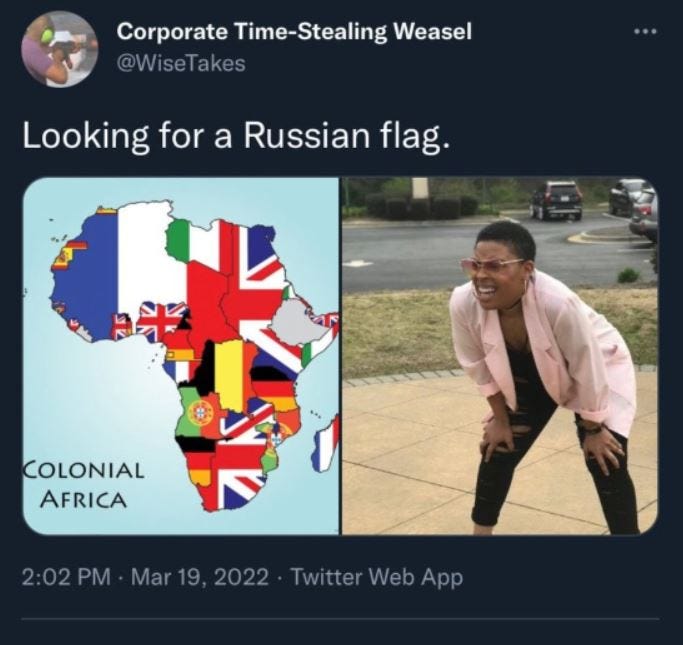Click the Madagascar island with the French flag
The image size is (683, 645).
tap(326, 444)
